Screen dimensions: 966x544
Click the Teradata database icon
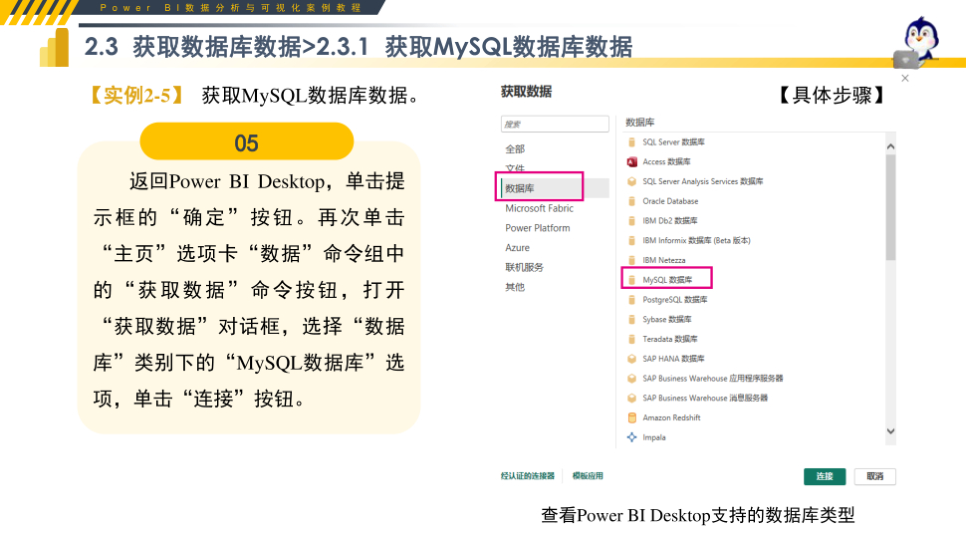(631, 339)
